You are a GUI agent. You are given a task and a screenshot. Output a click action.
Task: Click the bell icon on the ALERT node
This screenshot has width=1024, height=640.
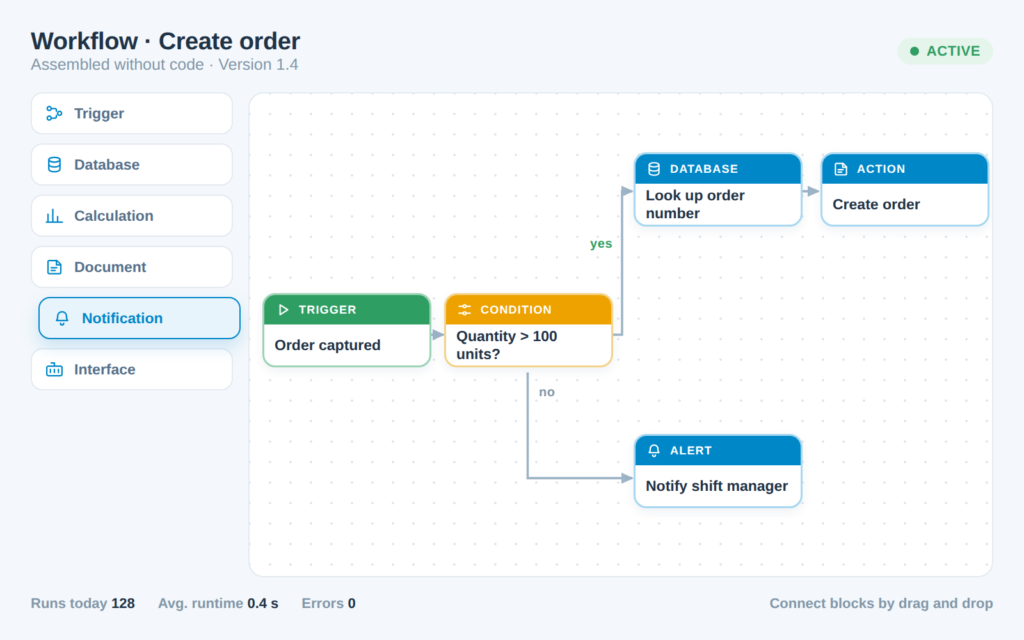click(654, 451)
